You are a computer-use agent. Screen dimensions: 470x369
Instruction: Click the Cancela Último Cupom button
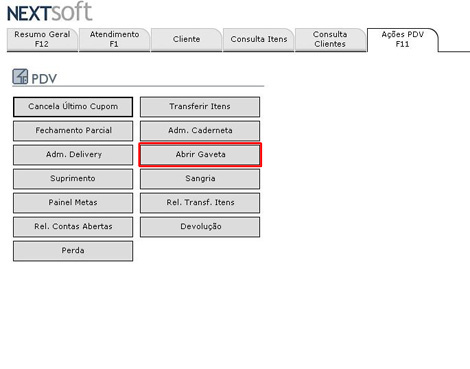tap(73, 107)
